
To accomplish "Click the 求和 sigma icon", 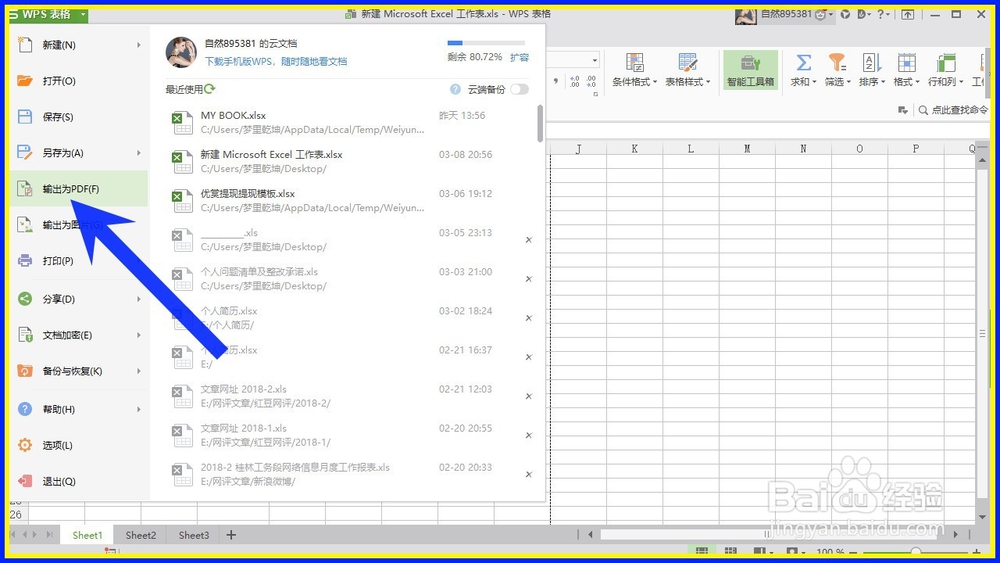I will (804, 62).
